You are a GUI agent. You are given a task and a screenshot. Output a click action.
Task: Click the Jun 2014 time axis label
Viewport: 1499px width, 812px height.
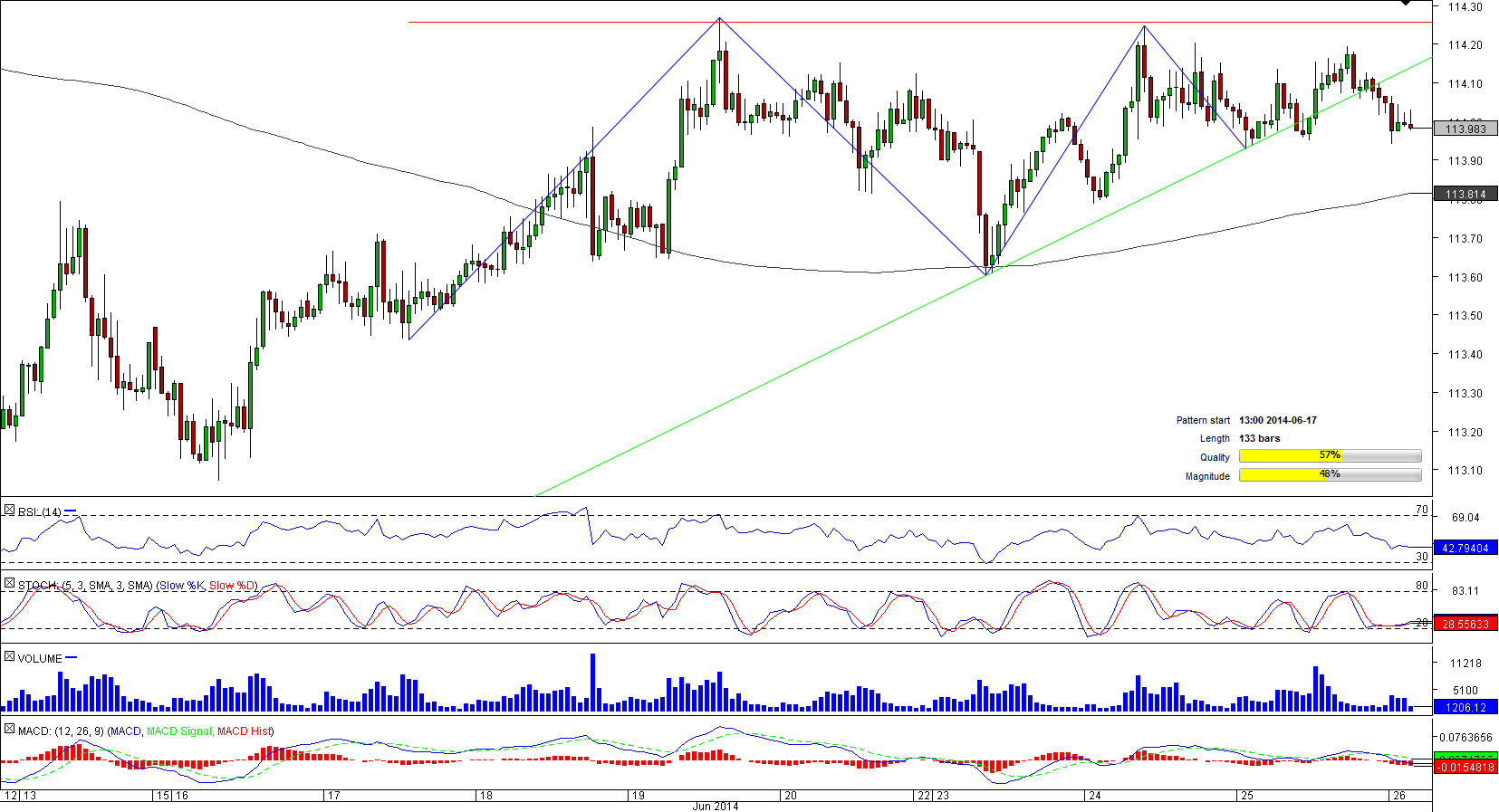pyautogui.click(x=715, y=806)
